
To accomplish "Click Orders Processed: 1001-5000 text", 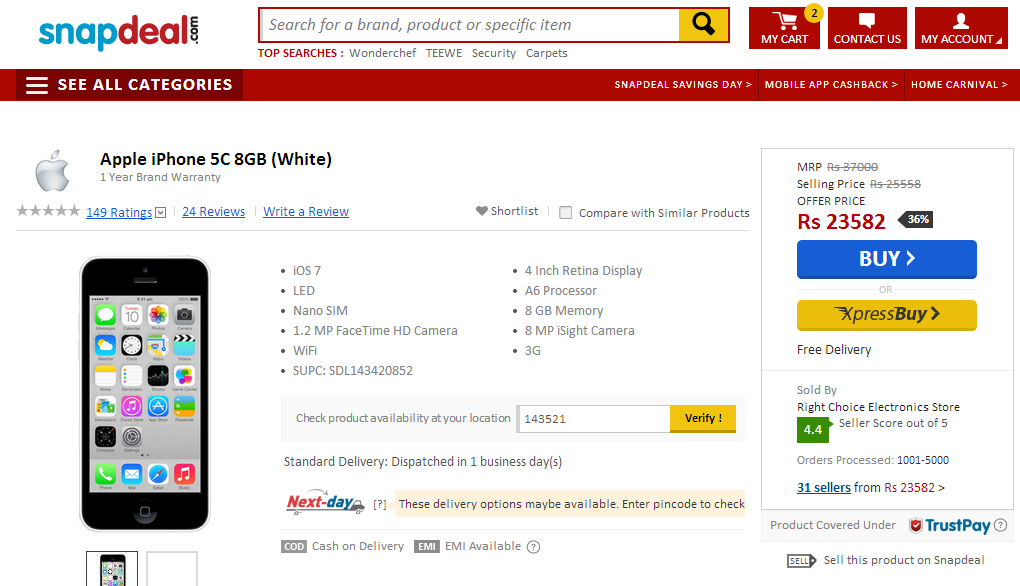I will coord(873,460).
